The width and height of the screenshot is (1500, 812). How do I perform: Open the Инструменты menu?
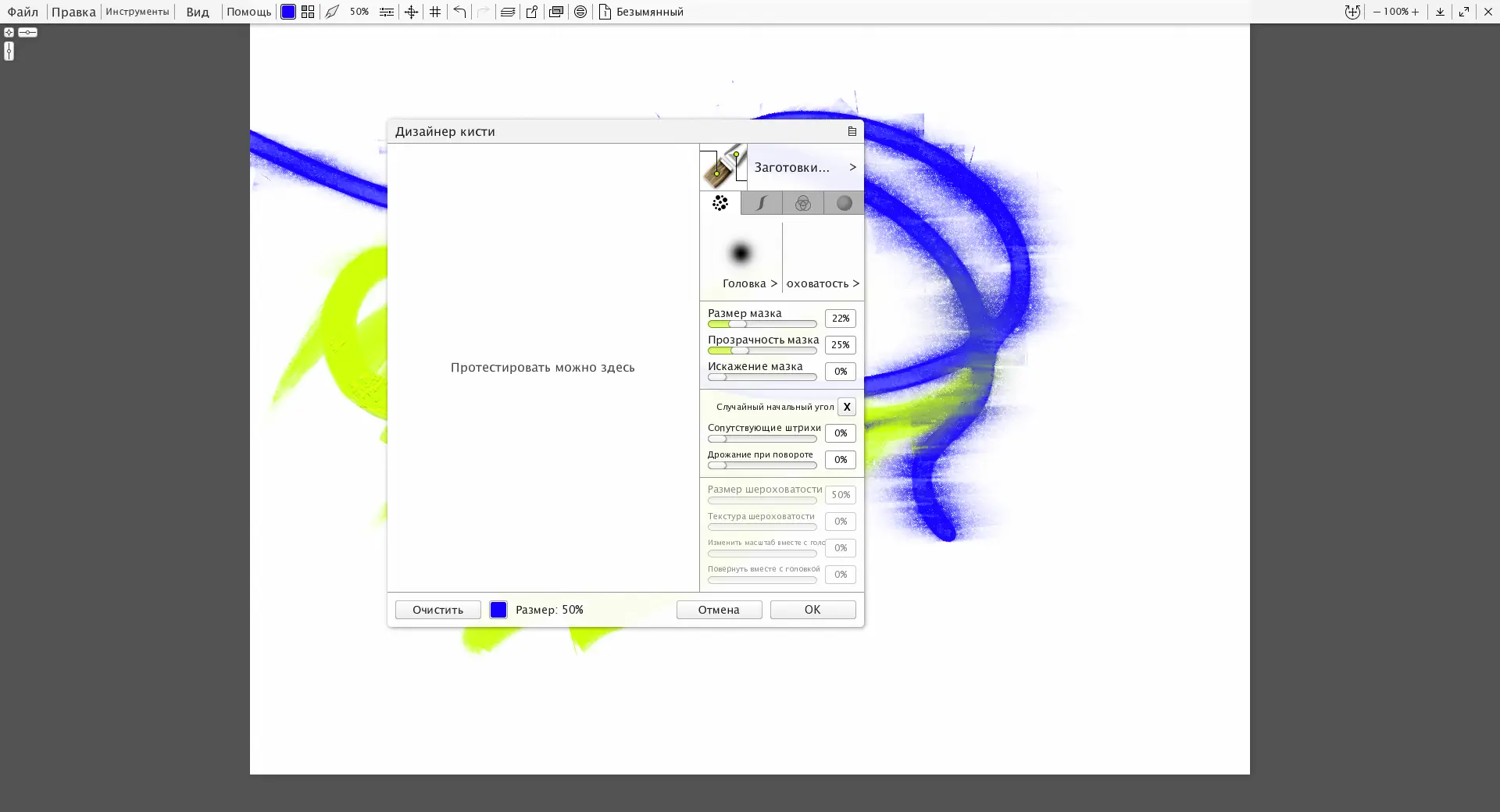click(137, 12)
